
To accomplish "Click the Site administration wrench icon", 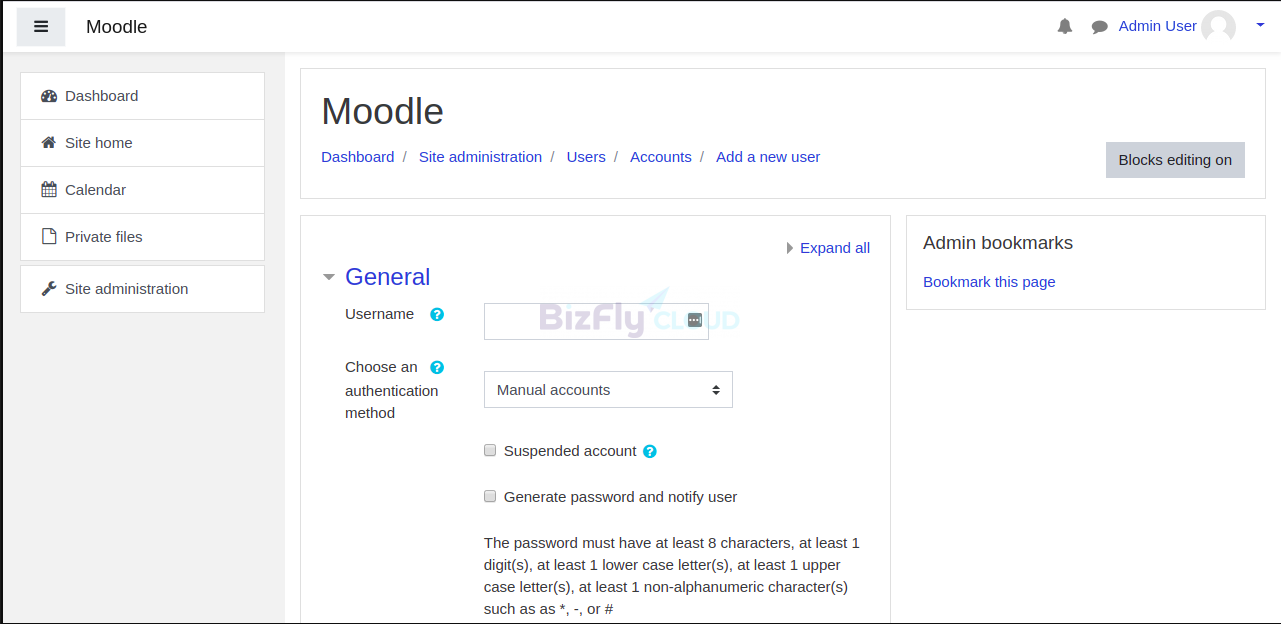I will (49, 289).
